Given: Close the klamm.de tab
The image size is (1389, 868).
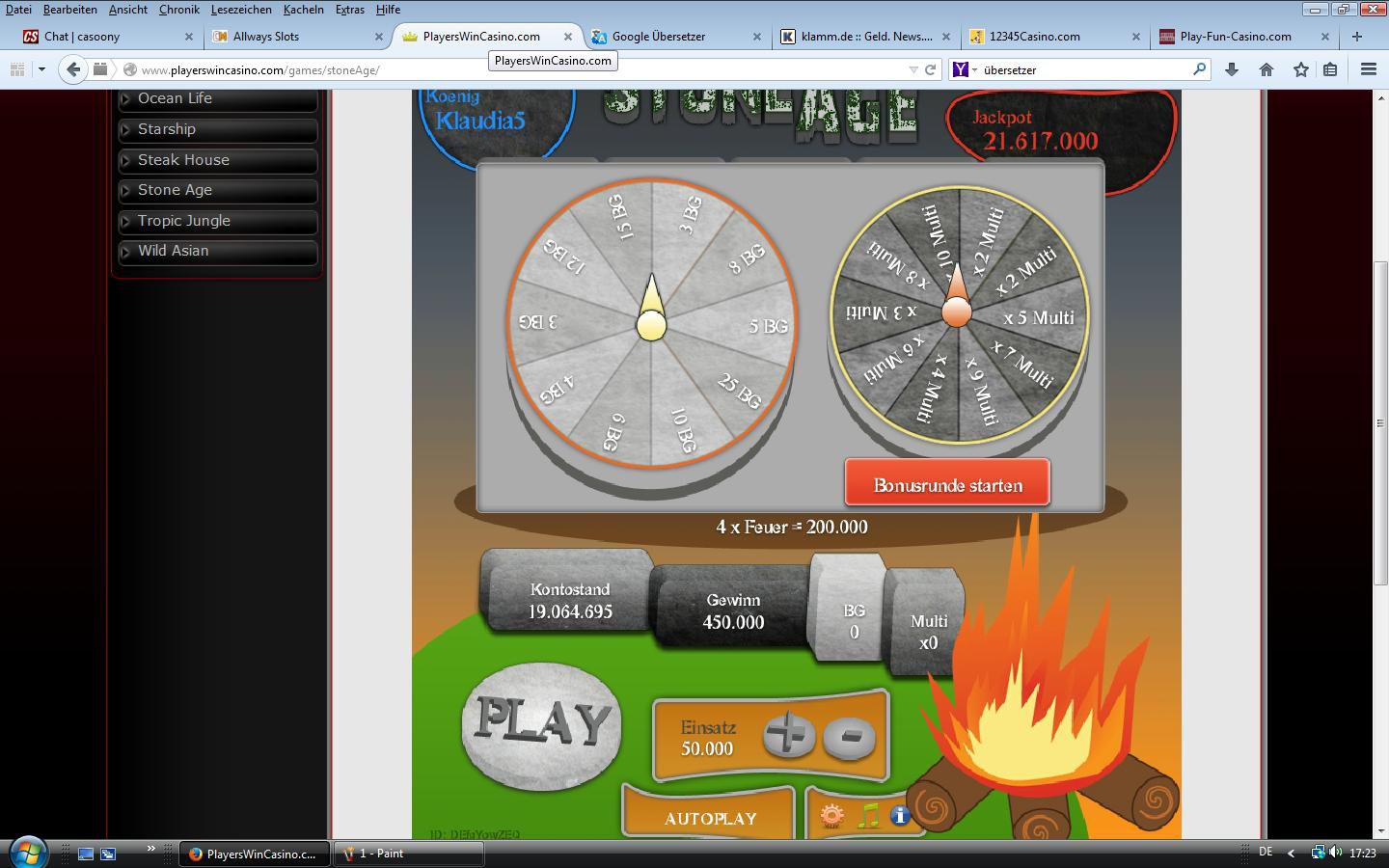Looking at the screenshot, I should point(946,37).
